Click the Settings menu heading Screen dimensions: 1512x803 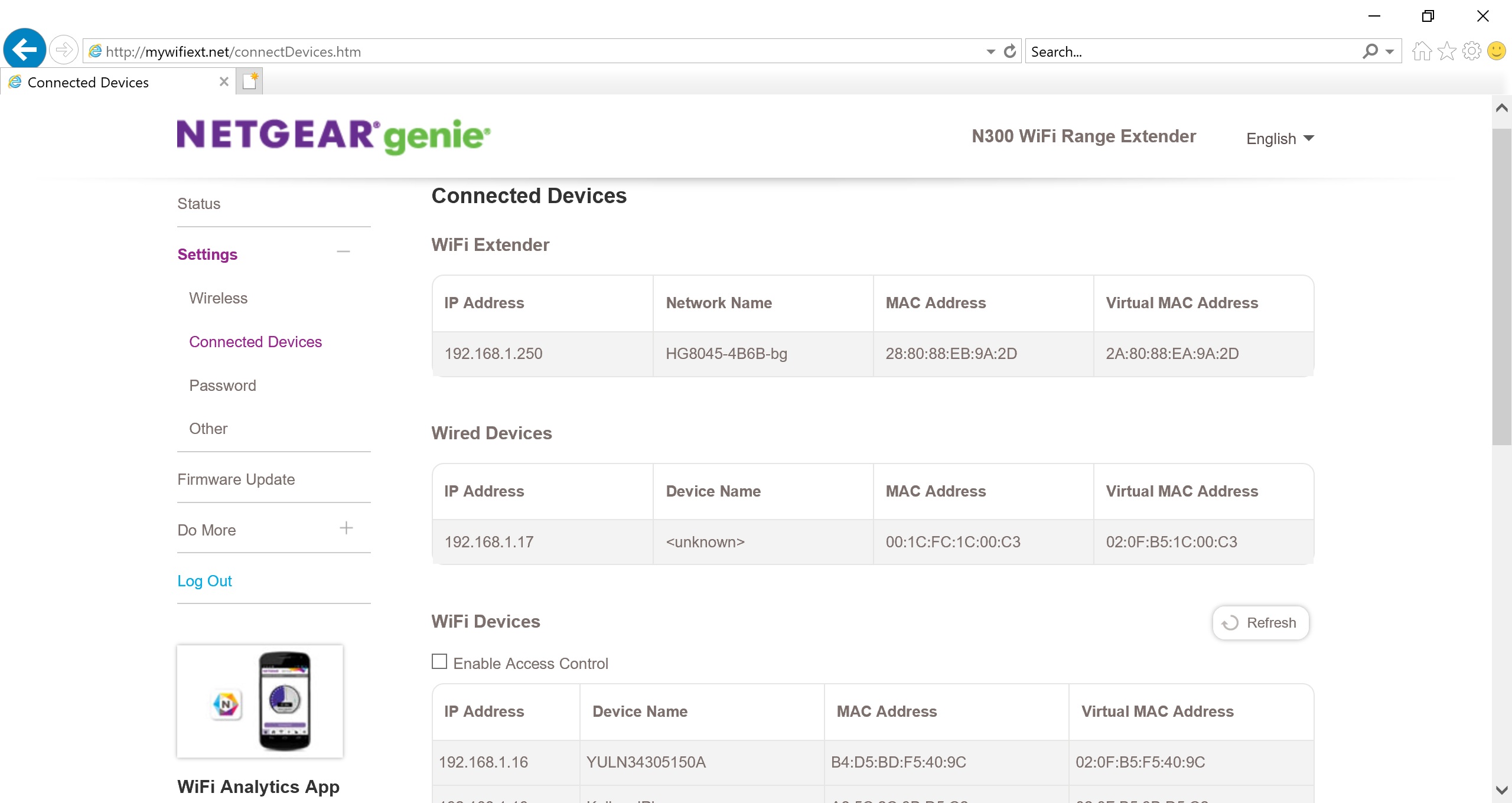click(x=207, y=254)
